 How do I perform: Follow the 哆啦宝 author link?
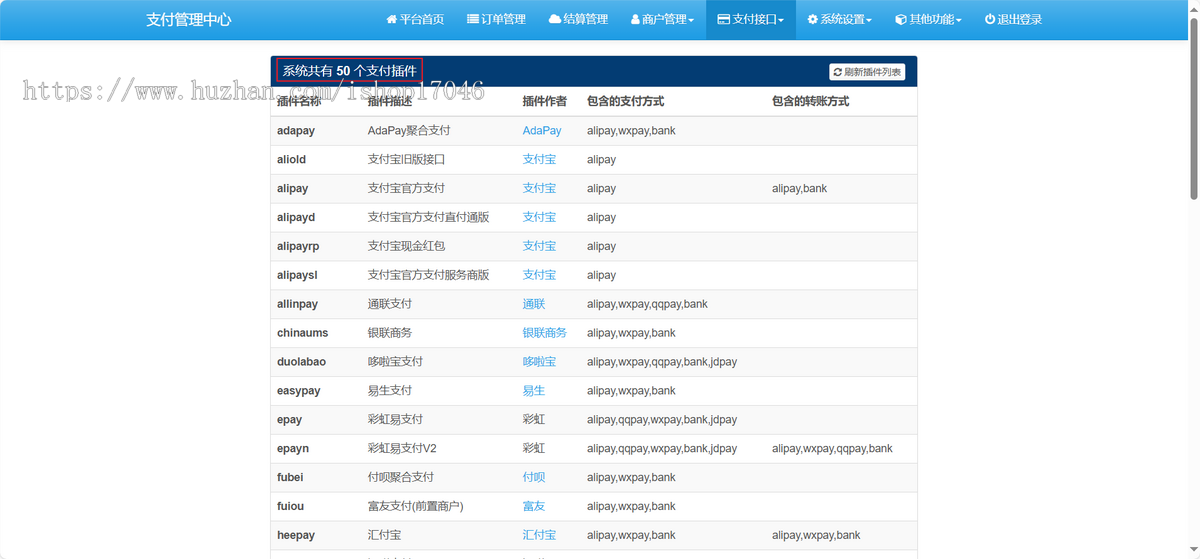tap(539, 362)
